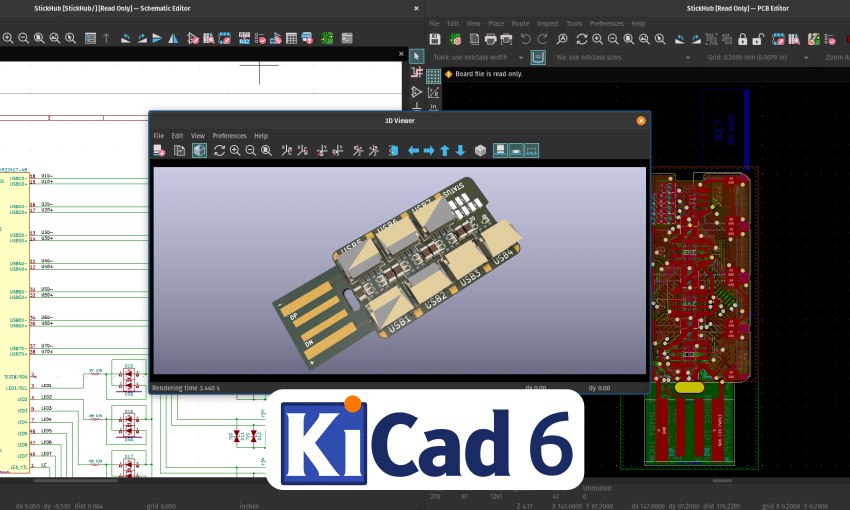Zoom in using 3D Viewer toolbar
850x510 pixels.
[235, 151]
